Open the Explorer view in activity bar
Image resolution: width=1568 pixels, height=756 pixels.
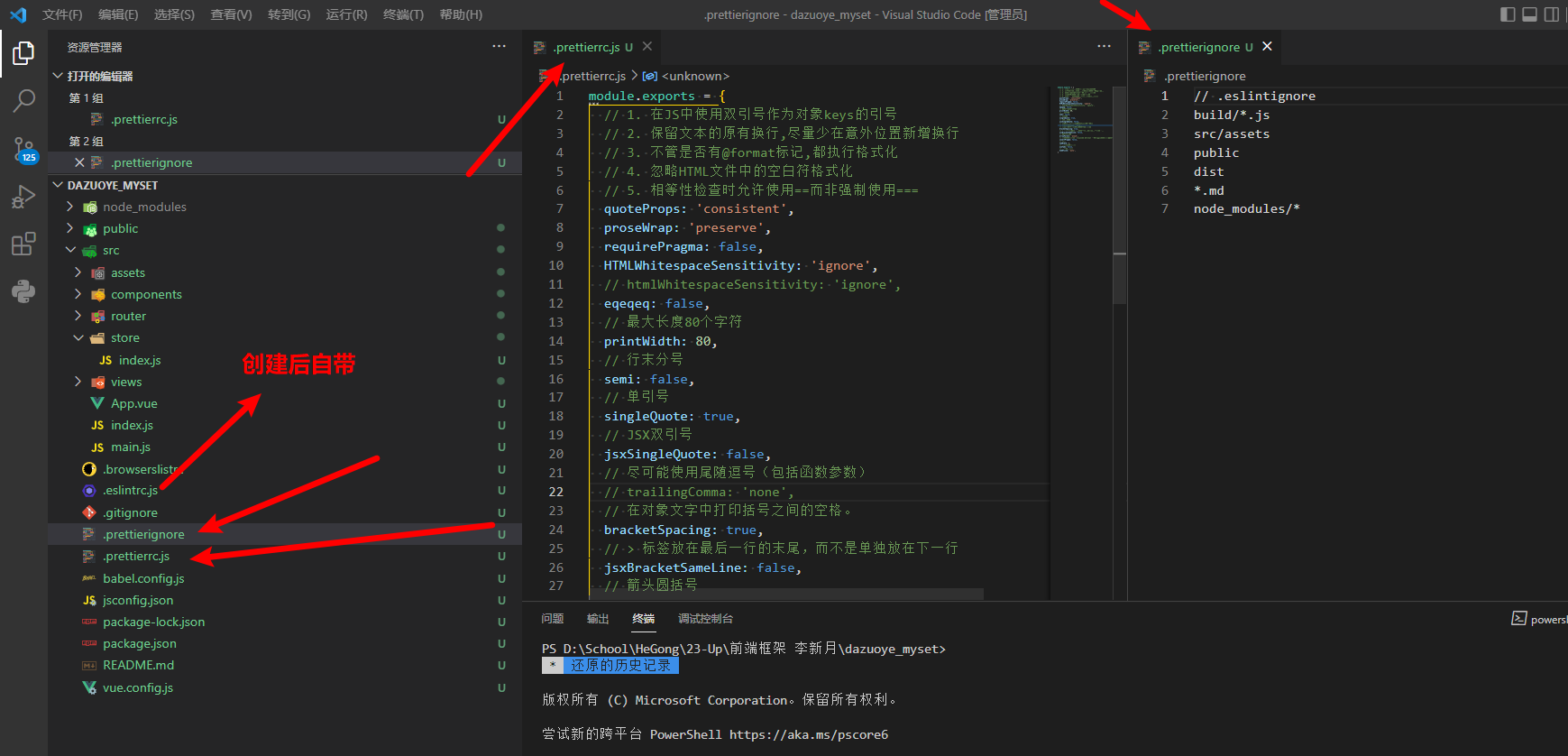tap(23, 53)
